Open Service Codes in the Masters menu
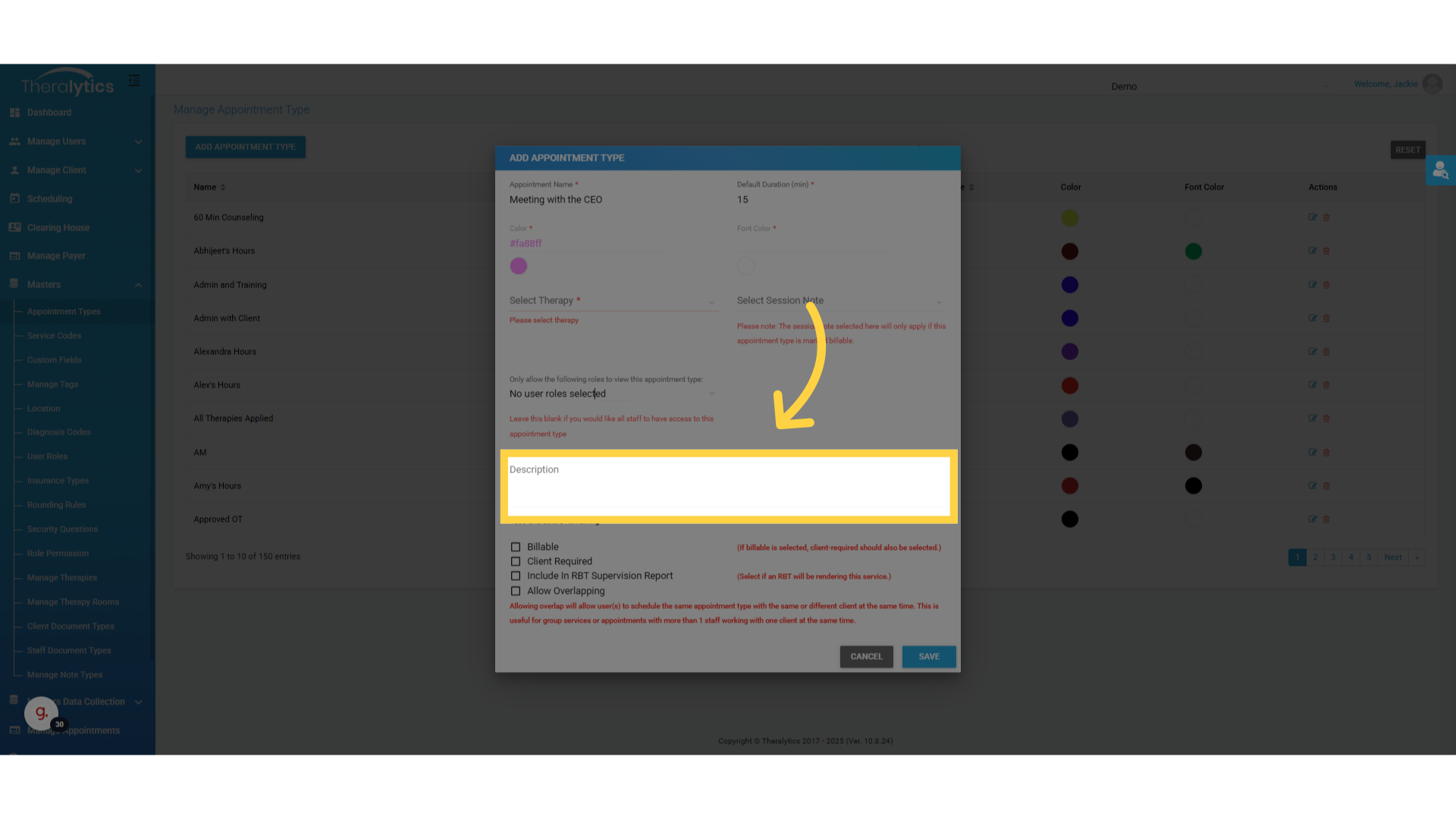 (54, 336)
